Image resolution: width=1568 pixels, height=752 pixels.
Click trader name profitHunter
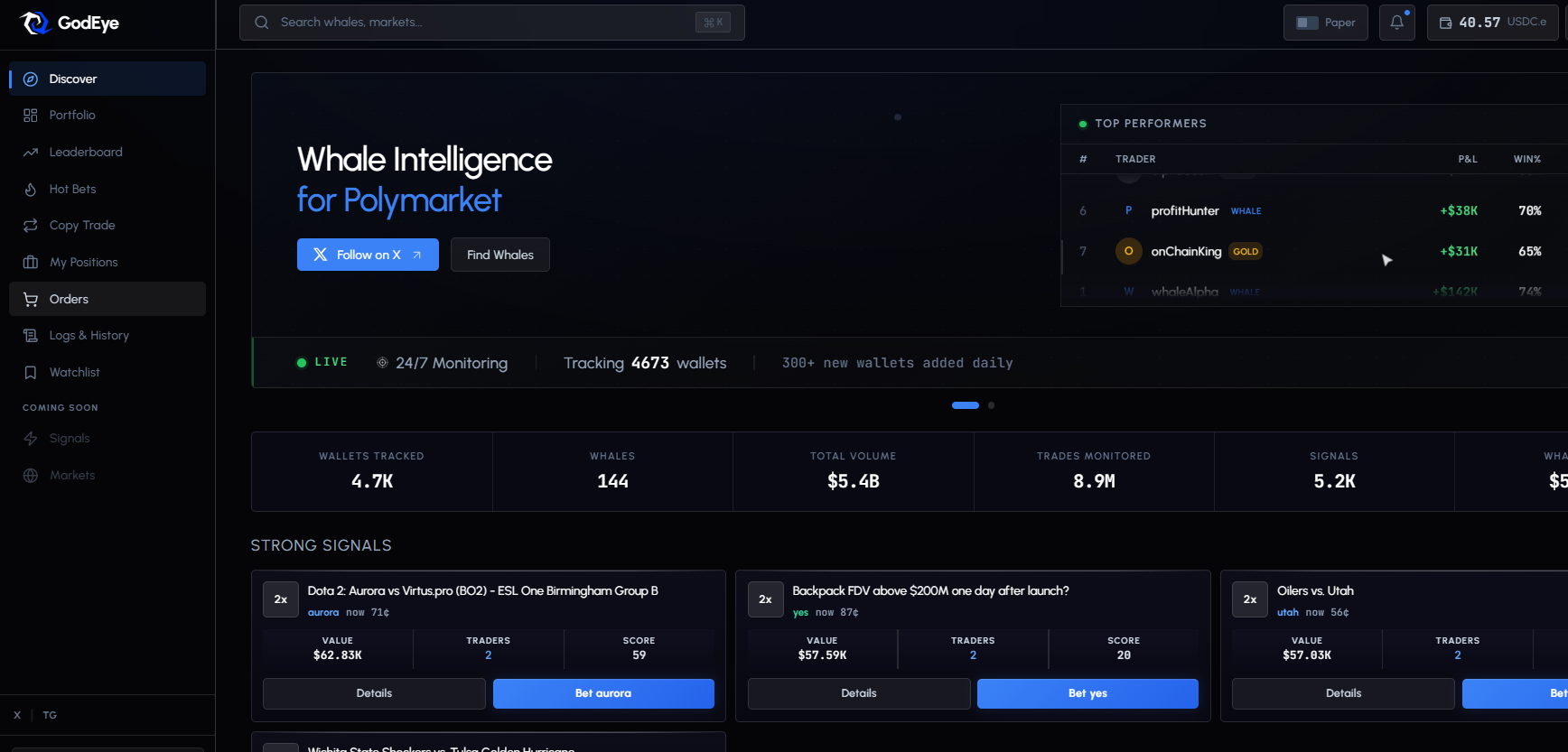point(1185,210)
